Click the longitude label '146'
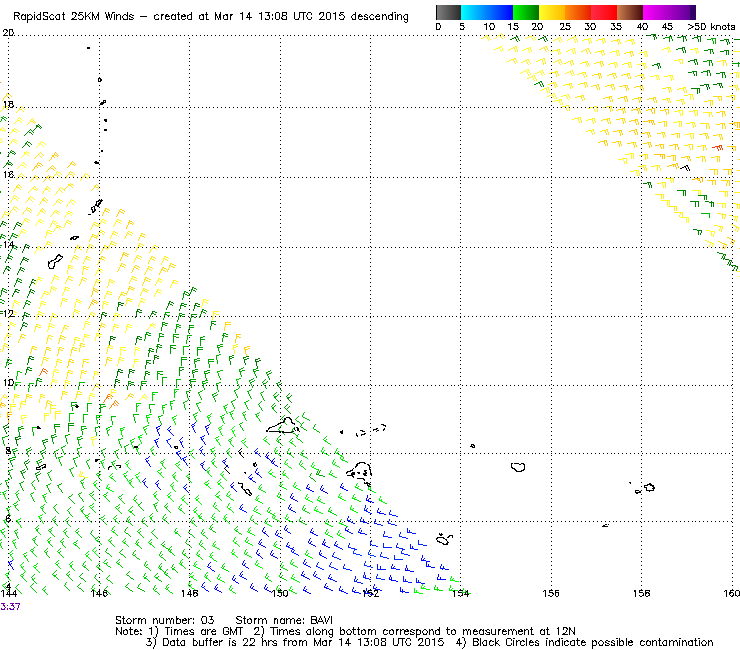 click(x=99, y=593)
